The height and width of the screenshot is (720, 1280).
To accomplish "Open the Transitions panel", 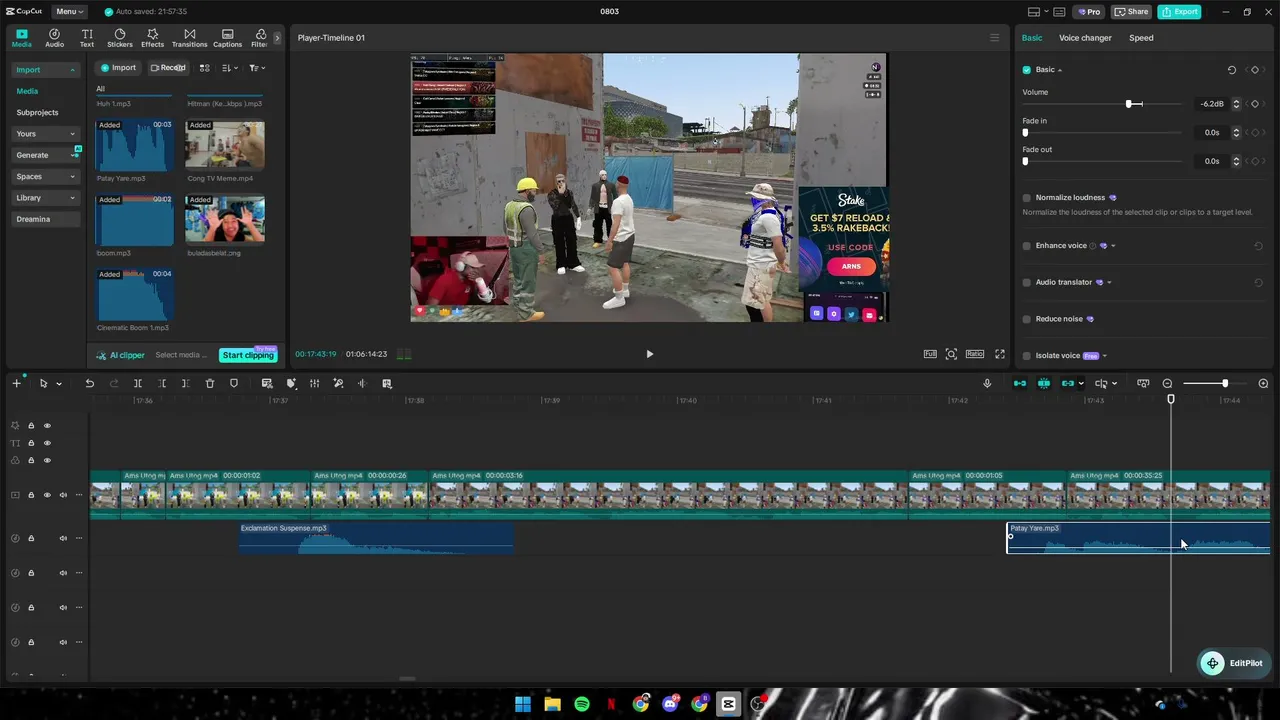I will point(189,38).
